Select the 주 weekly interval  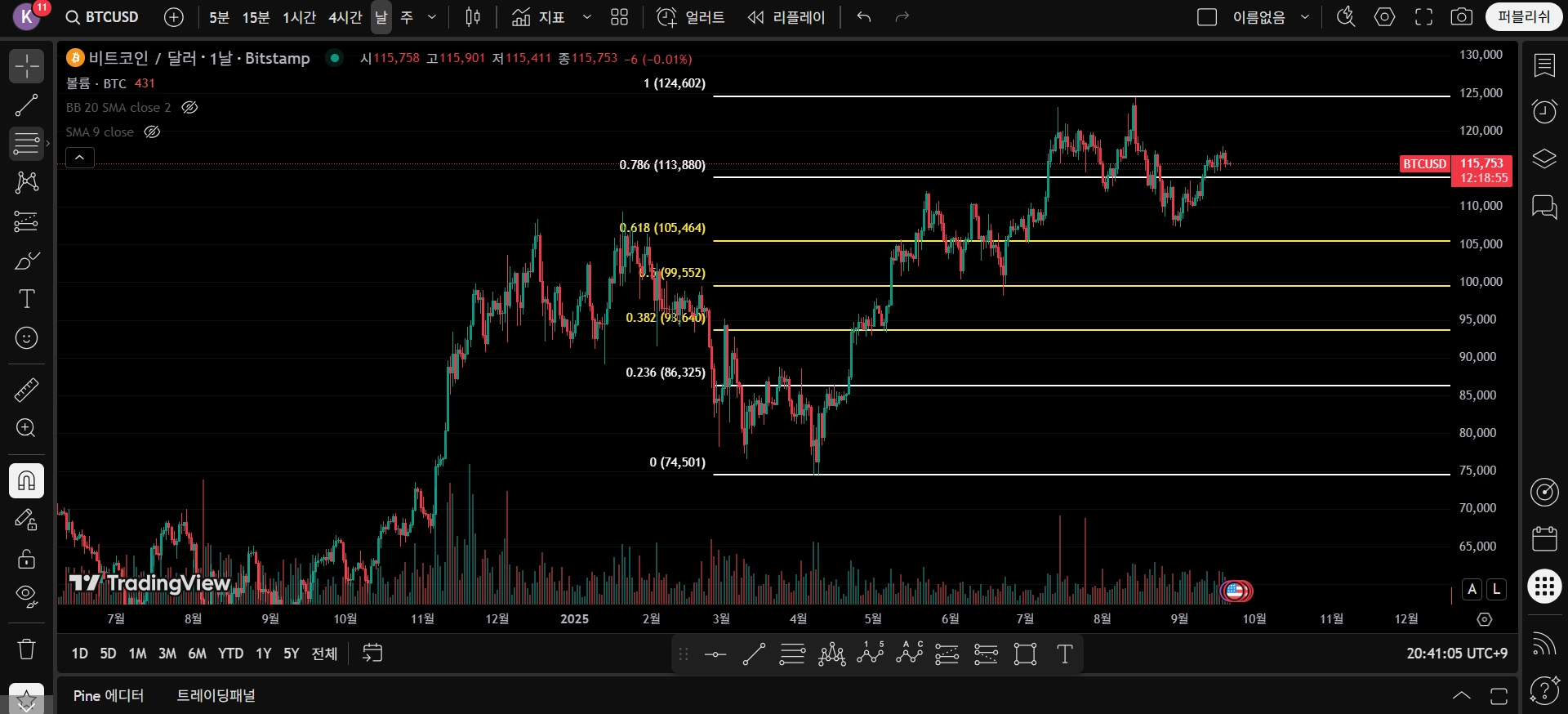(x=407, y=17)
